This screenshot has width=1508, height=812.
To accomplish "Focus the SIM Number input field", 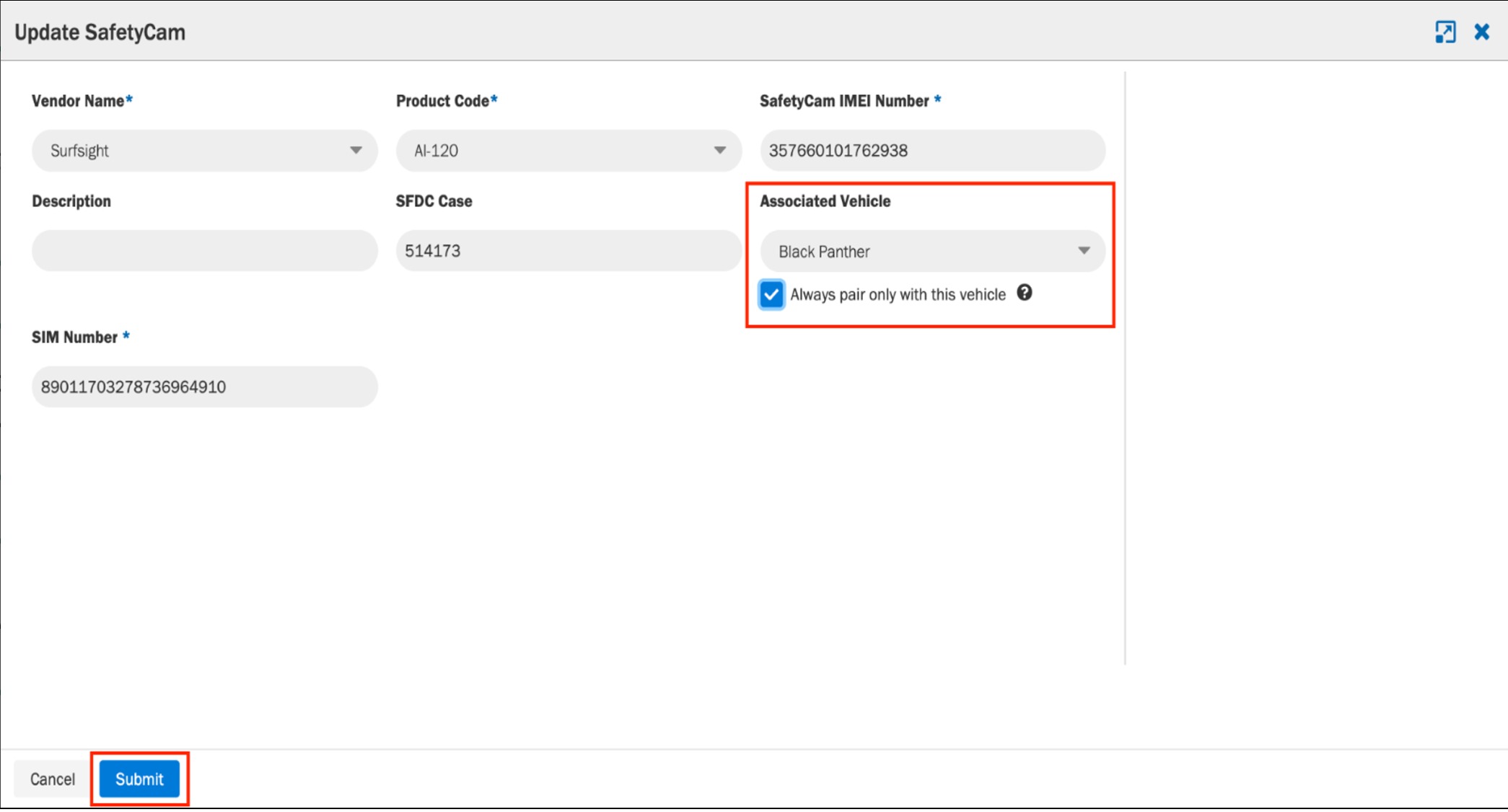I will pos(205,387).
